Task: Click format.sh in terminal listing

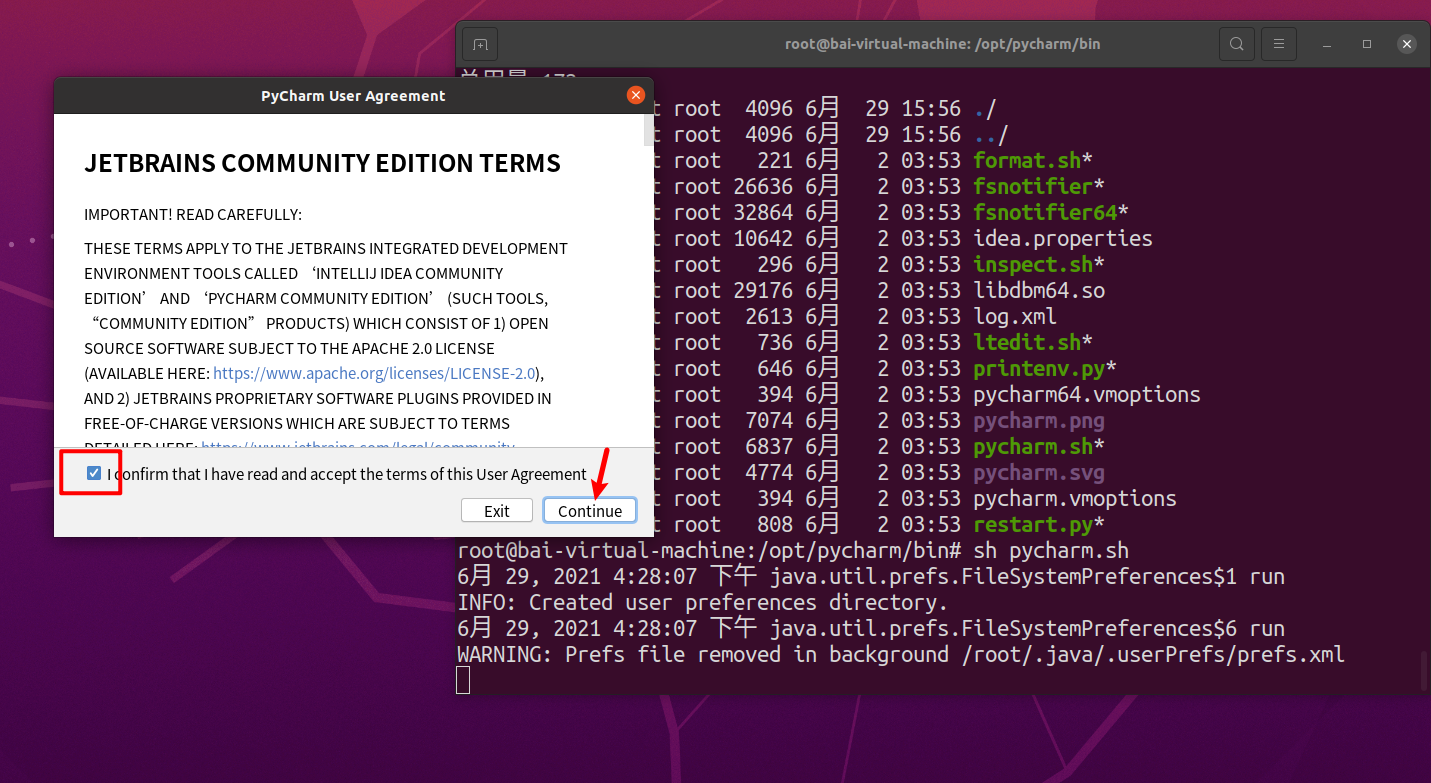Action: [1027, 160]
